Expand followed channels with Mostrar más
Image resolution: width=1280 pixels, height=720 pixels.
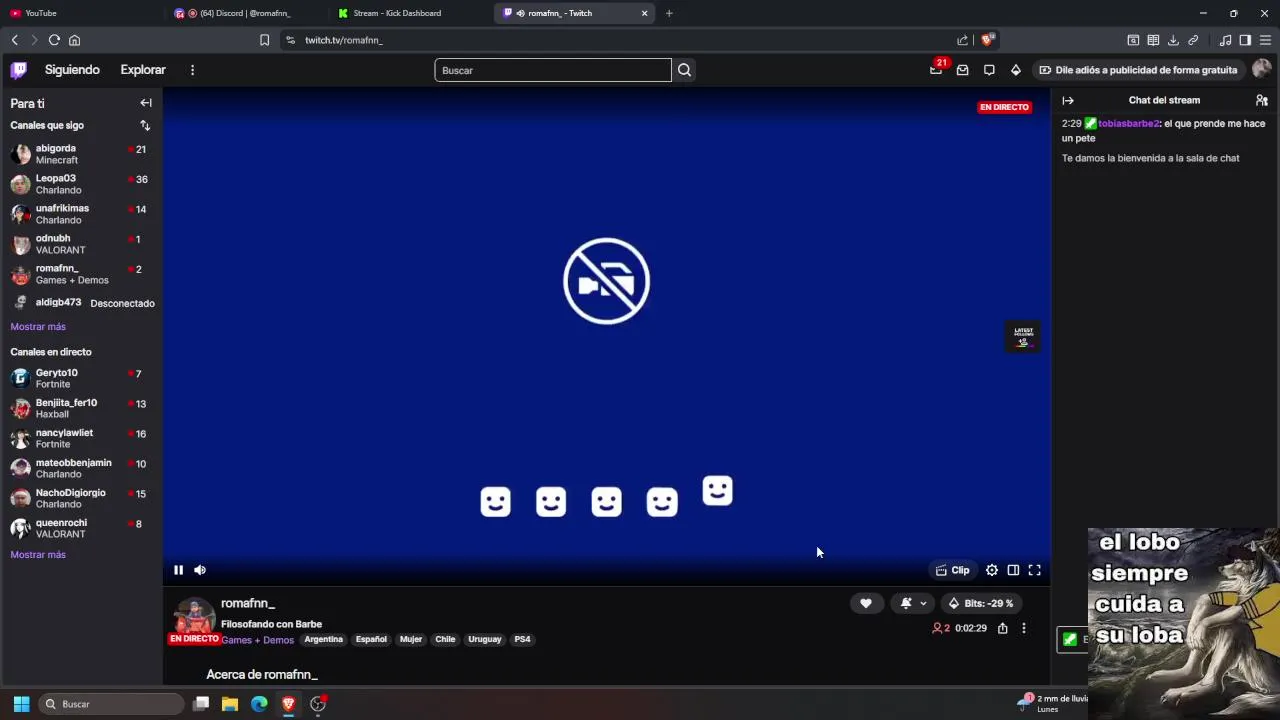pyautogui.click(x=38, y=327)
